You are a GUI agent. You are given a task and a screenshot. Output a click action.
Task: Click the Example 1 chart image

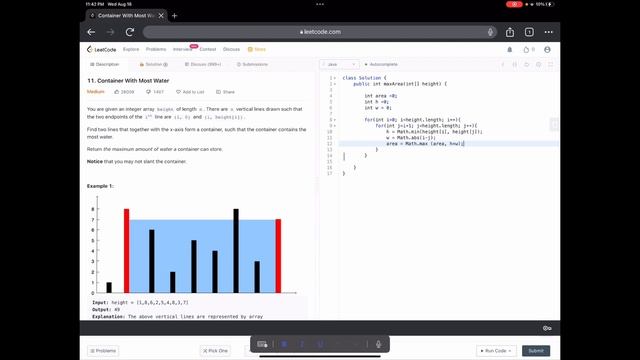tap(192, 245)
